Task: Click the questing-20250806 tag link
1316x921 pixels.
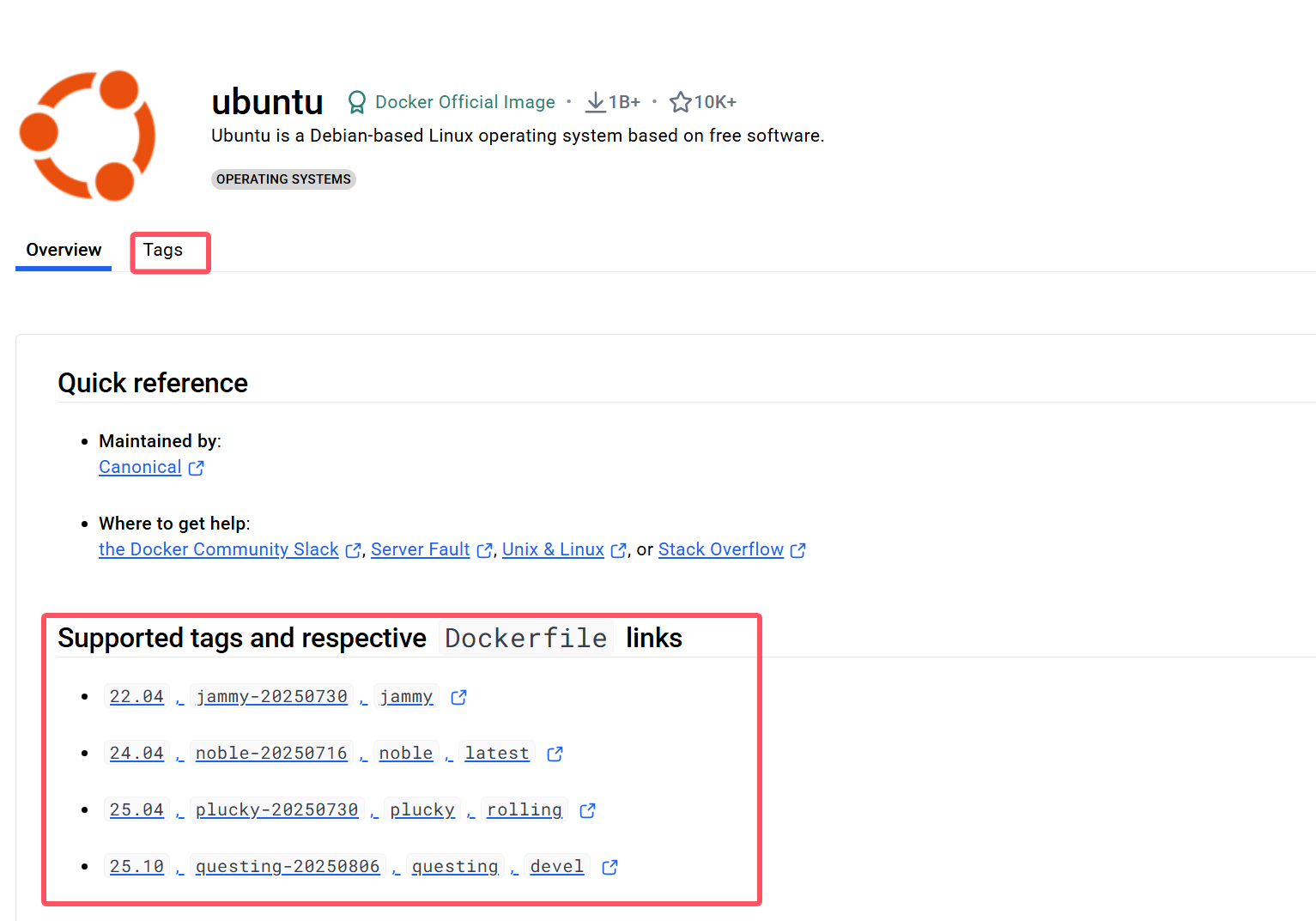Action: tap(288, 867)
